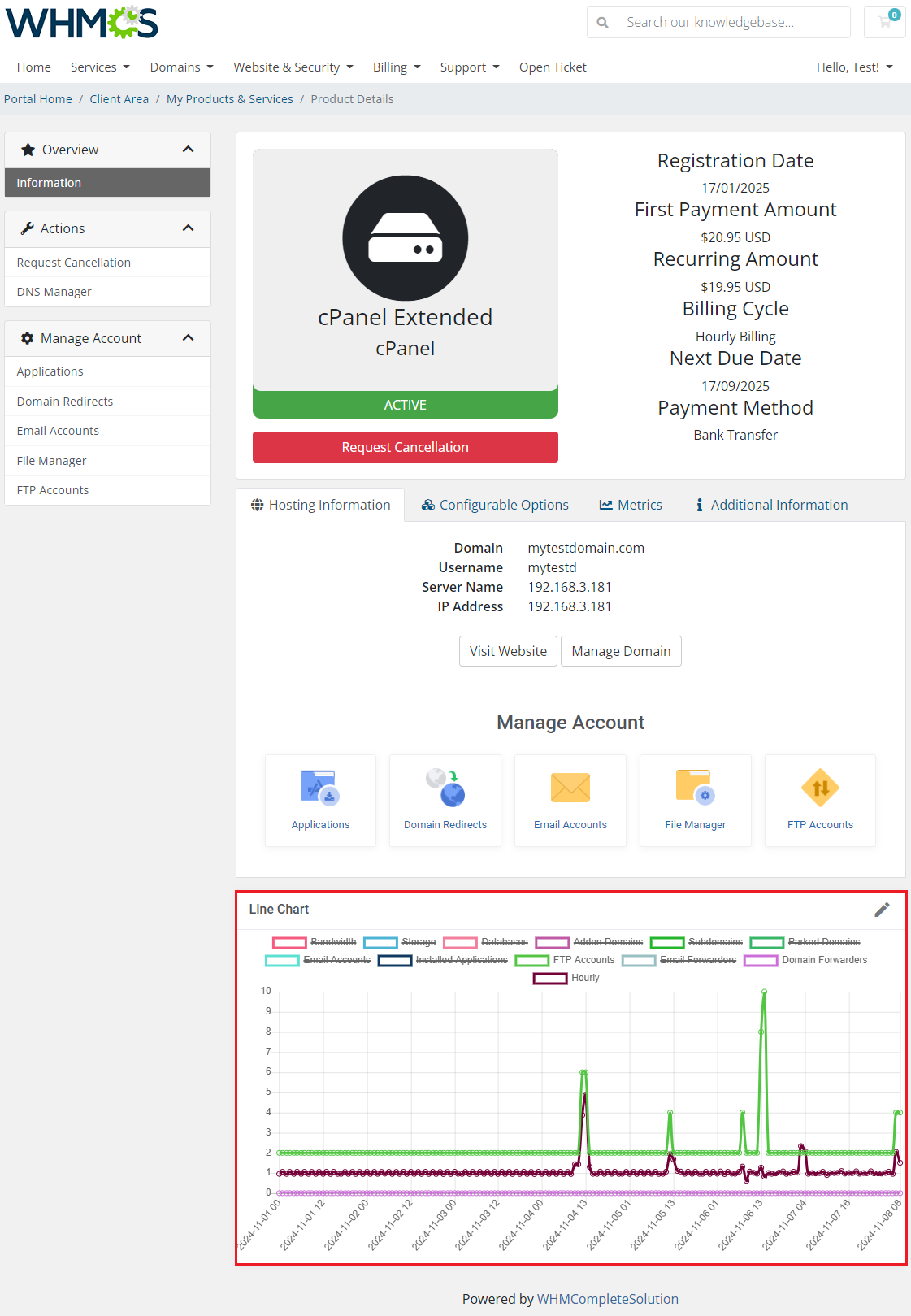Collapse the Overview sidebar panel chevron
The height and width of the screenshot is (1316, 911).
pyautogui.click(x=189, y=150)
